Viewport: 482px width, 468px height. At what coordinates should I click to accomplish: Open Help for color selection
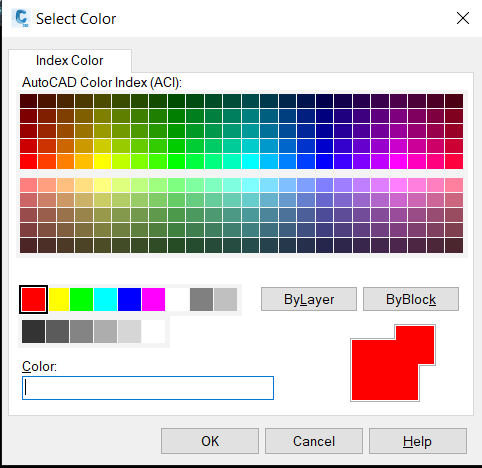[x=418, y=441]
